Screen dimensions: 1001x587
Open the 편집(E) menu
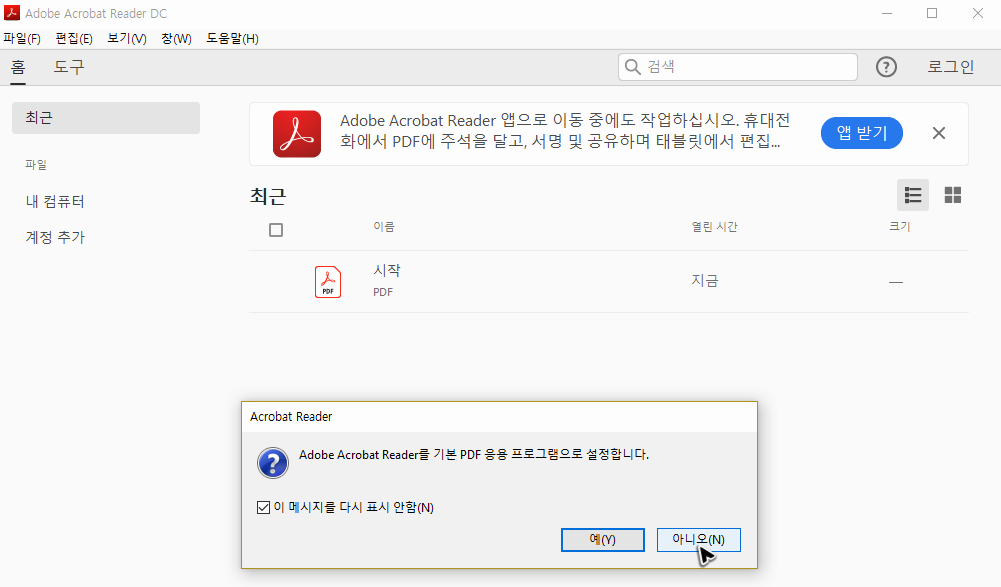[x=74, y=39]
